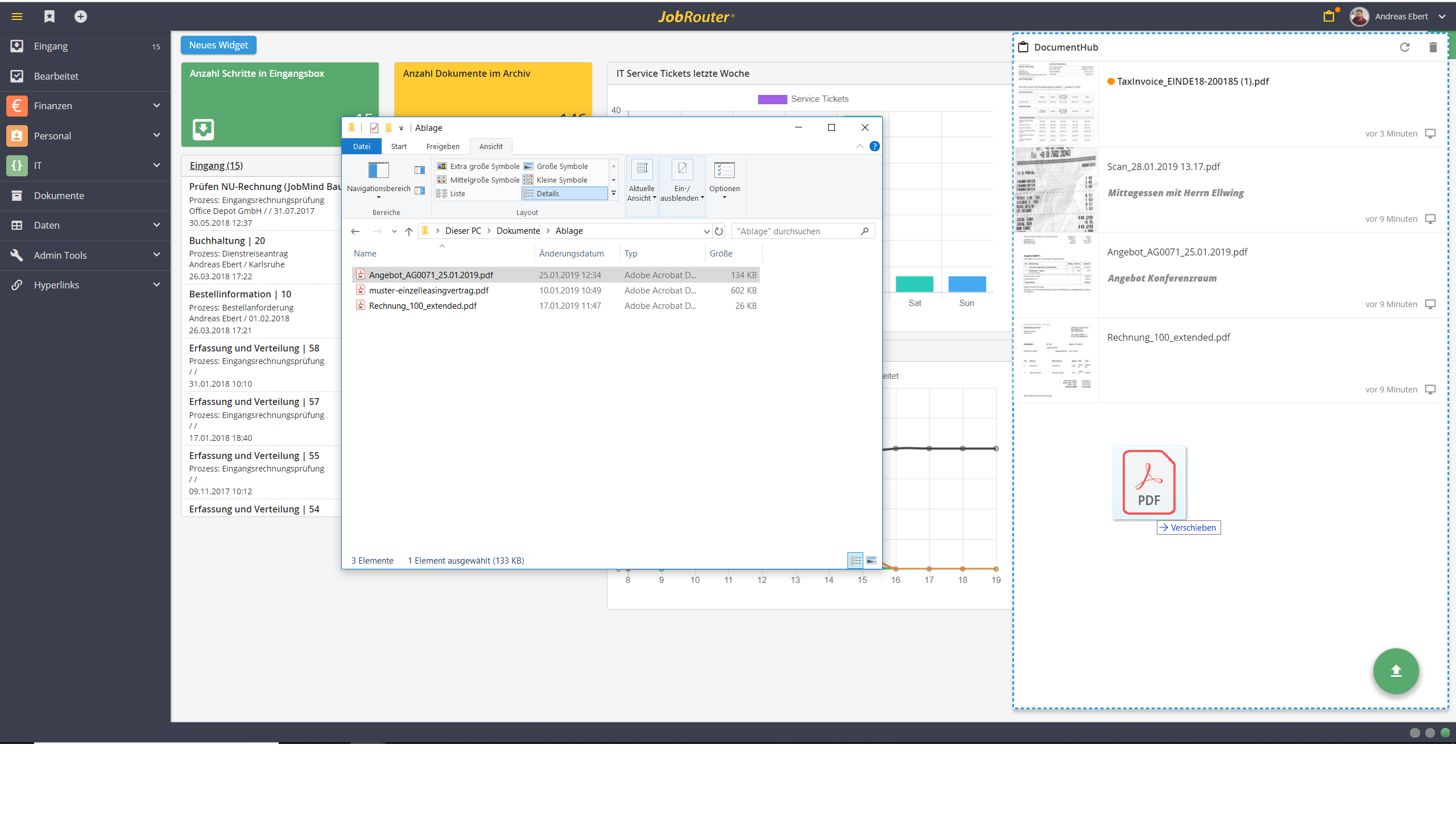This screenshot has width=1456, height=819.
Task: Expand the Finanzen sidebar section
Action: pyautogui.click(x=156, y=105)
